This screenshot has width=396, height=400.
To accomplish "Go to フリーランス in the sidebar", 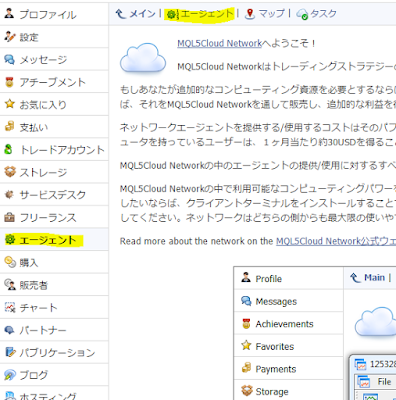I will [x=54, y=217].
